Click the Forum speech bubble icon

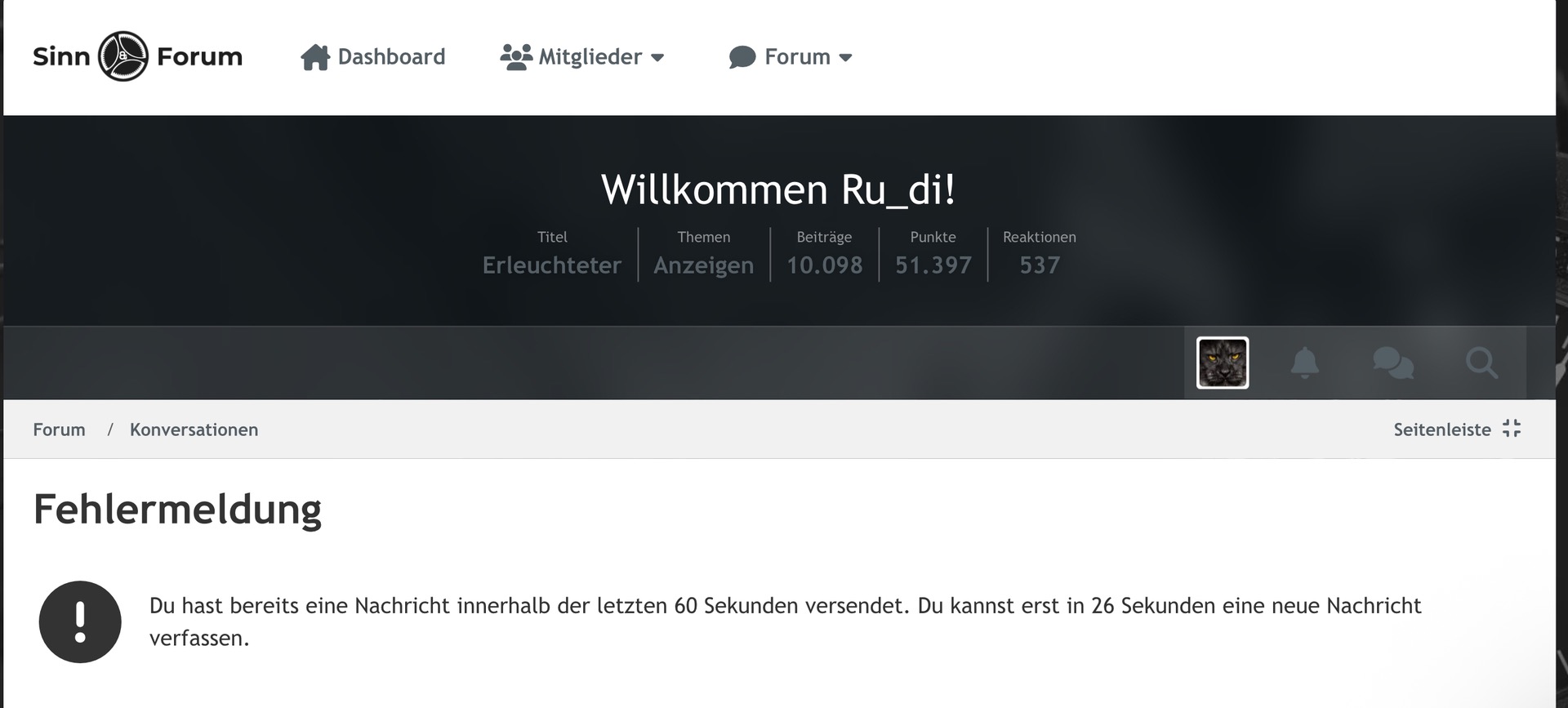742,57
